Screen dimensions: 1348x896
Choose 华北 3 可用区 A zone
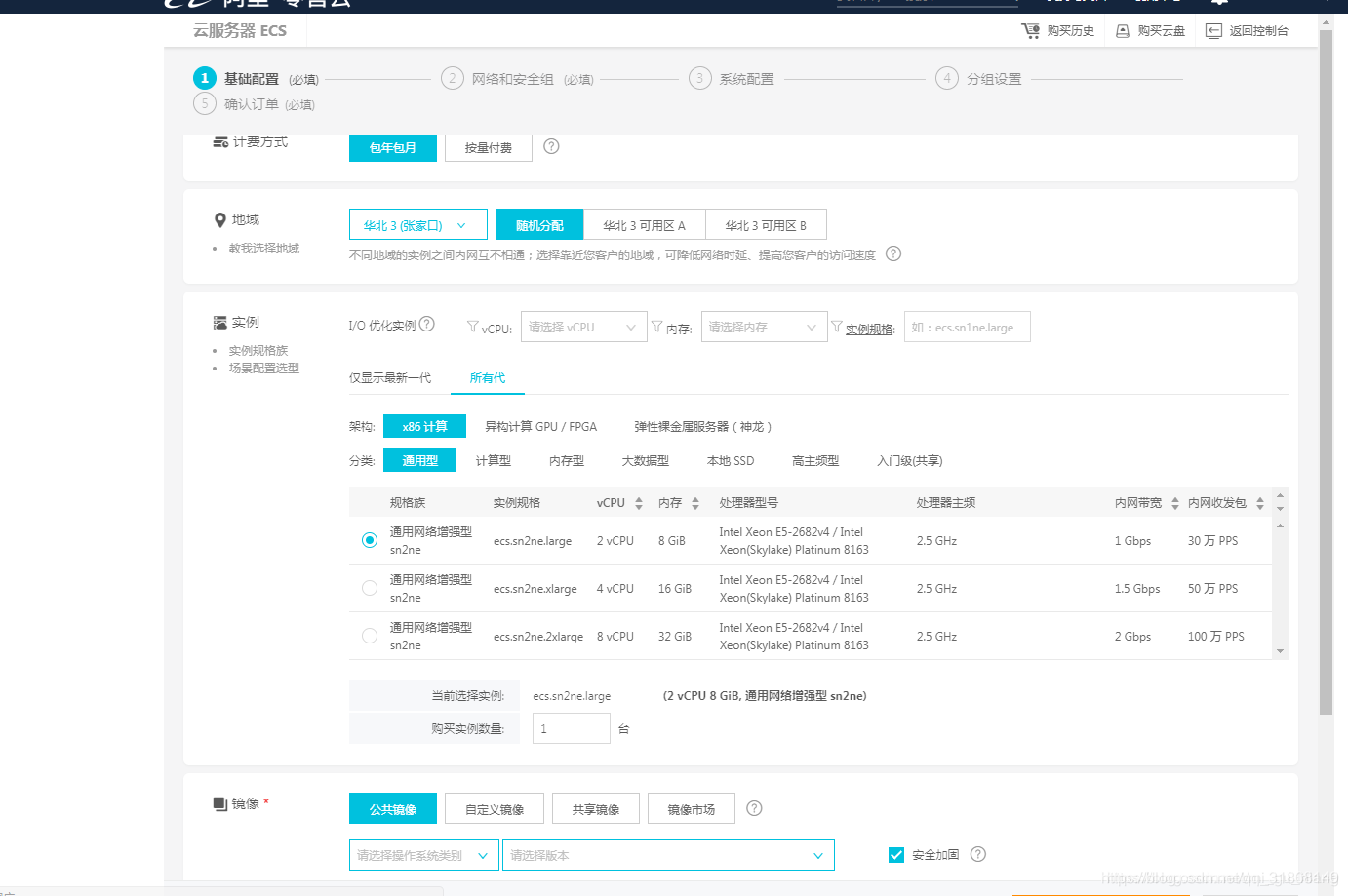pos(645,225)
